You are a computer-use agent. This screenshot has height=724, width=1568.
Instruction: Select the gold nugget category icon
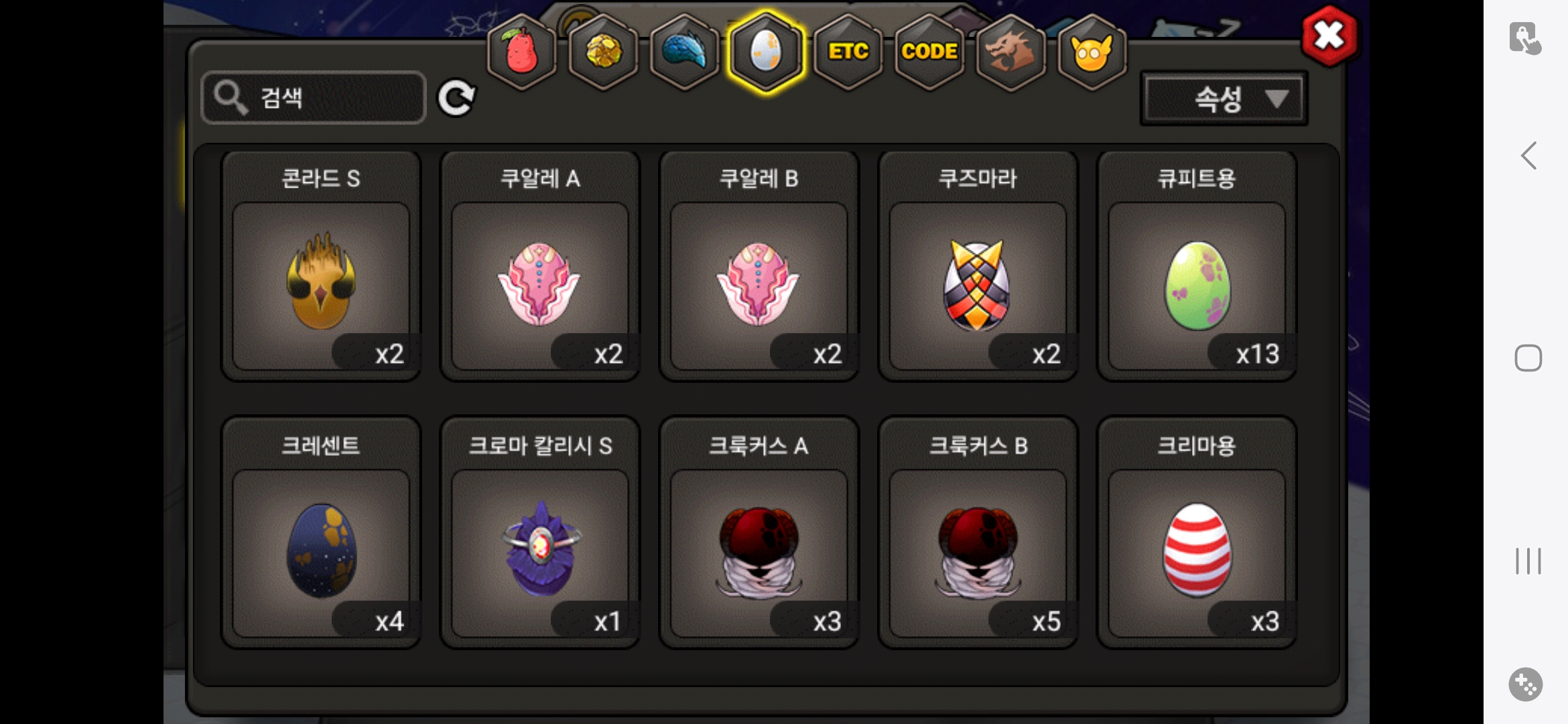[x=603, y=52]
